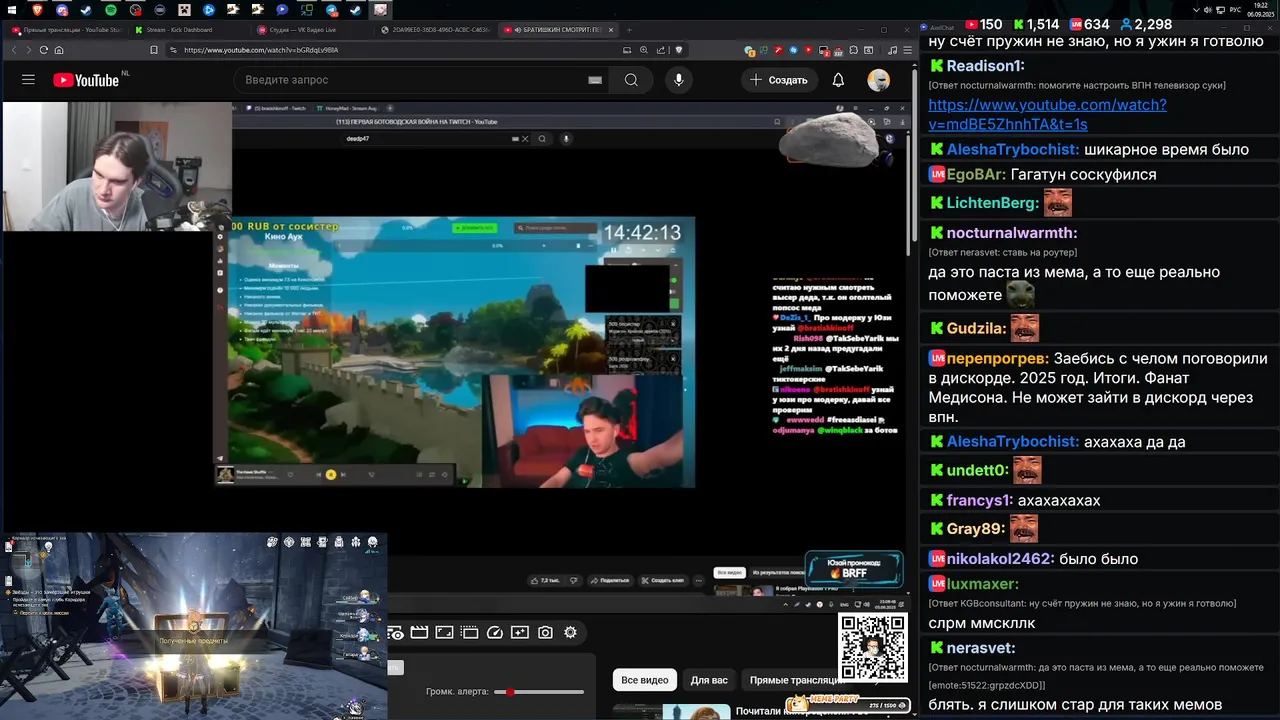Image resolution: width=1280 pixels, height=720 pixels.
Task: Click the camera screenshot icon in the overlay toolbar
Action: tap(545, 632)
